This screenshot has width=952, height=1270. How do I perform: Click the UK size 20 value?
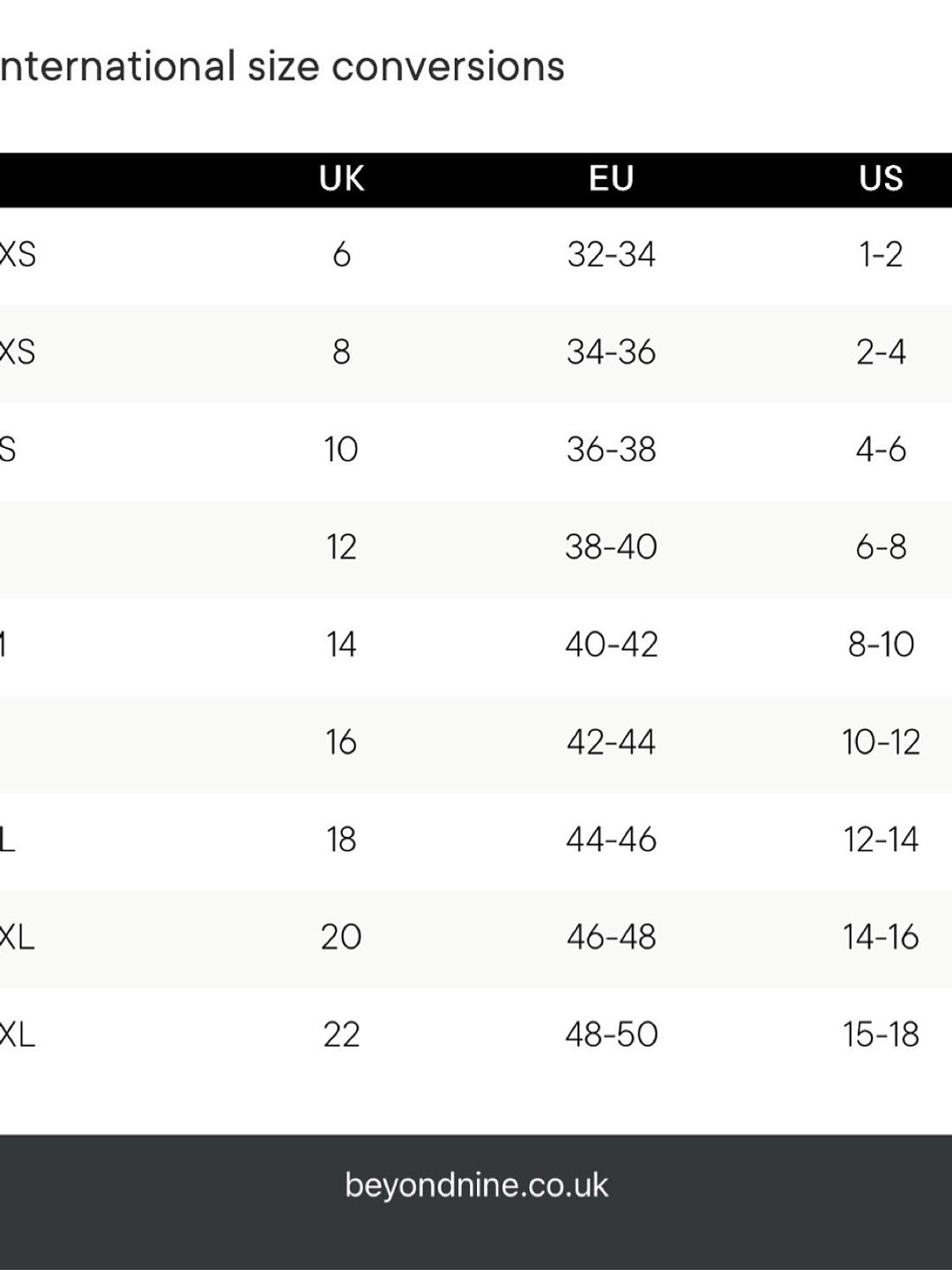[341, 938]
